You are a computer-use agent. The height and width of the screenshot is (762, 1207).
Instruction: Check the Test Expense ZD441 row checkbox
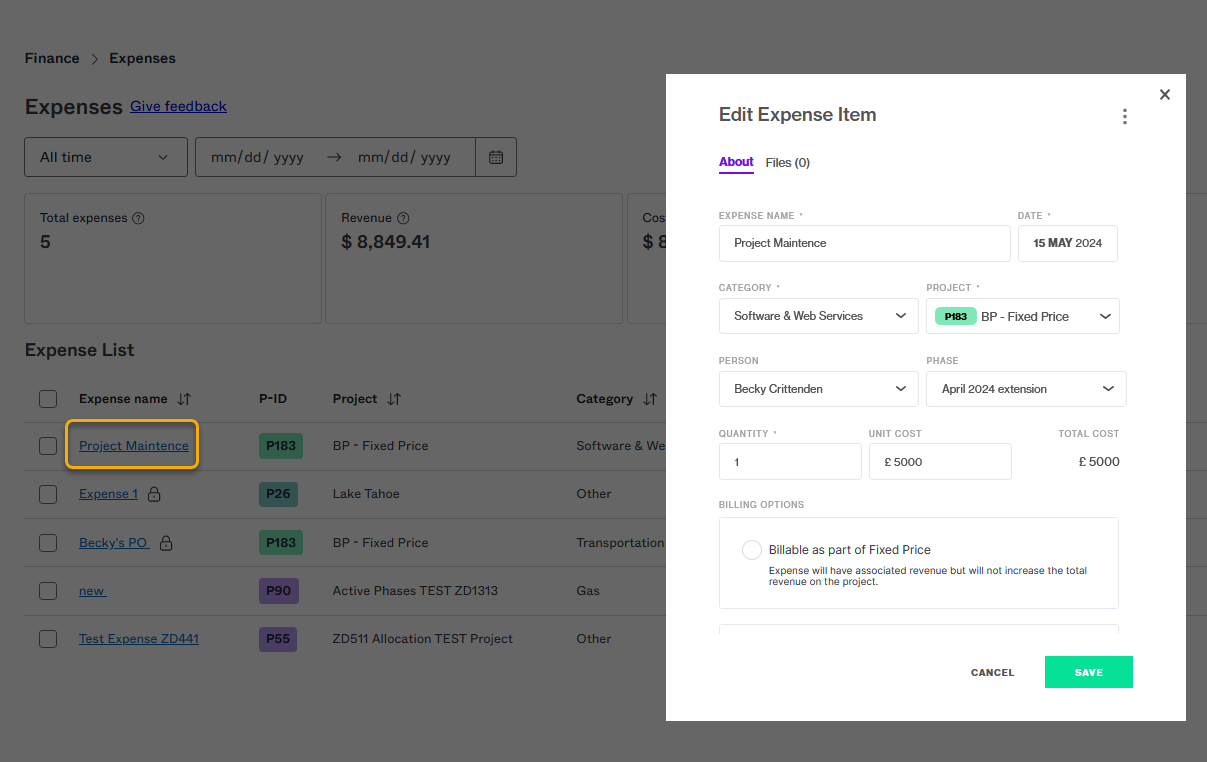click(48, 639)
